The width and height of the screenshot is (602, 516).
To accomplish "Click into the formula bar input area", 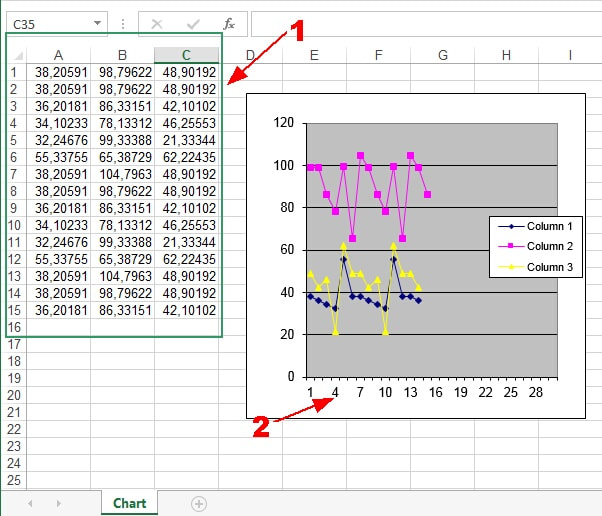I will coord(426,24).
